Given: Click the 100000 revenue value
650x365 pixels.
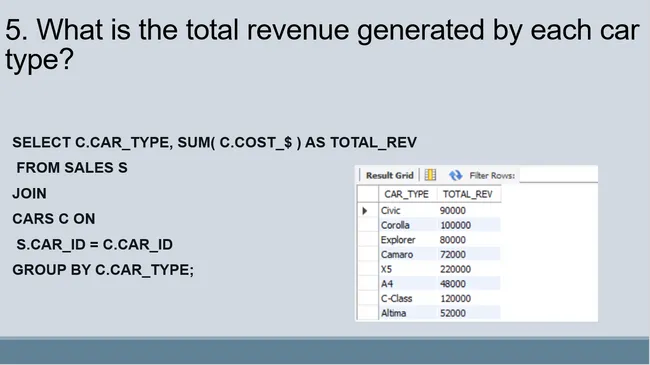Looking at the screenshot, I should click(x=455, y=225).
